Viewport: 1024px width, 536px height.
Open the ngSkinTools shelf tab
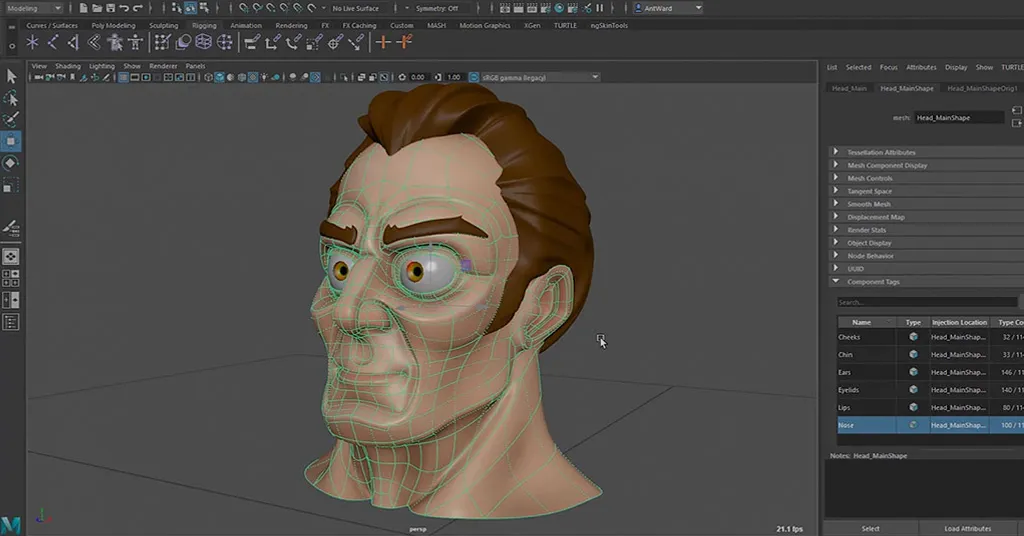[609, 25]
